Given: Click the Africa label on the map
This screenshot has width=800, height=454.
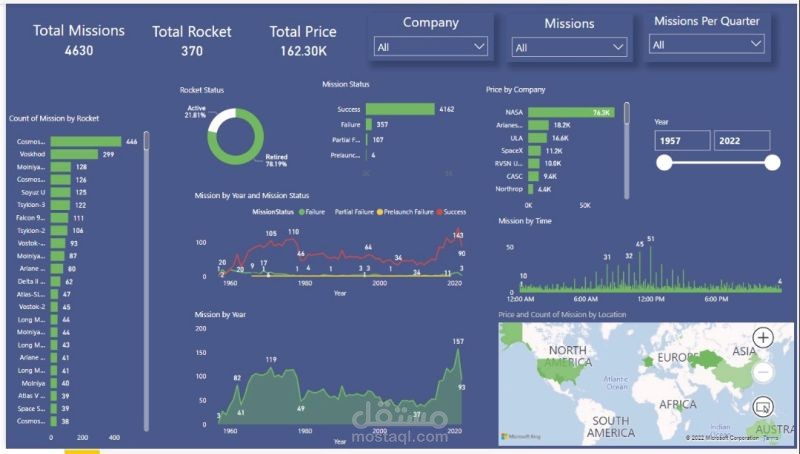Looking at the screenshot, I should tap(678, 404).
